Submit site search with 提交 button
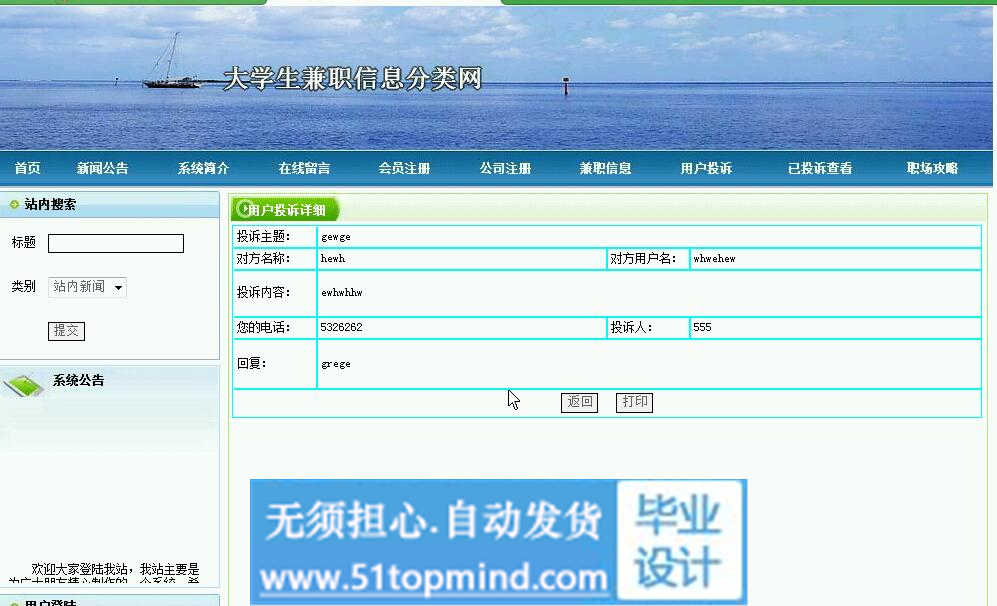Image resolution: width=997 pixels, height=606 pixels. [66, 331]
